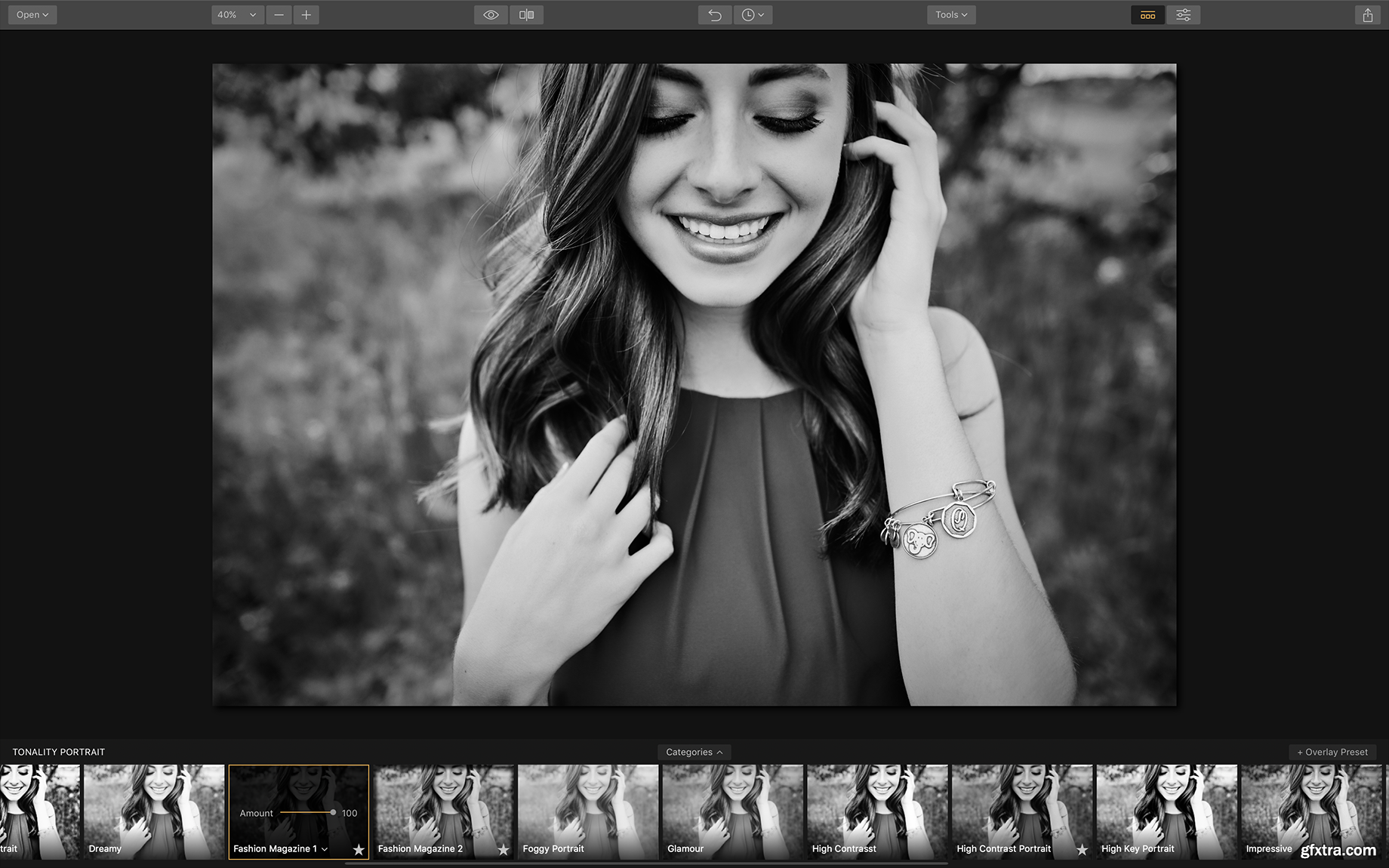The height and width of the screenshot is (868, 1389).
Task: Favorite Fashion Magazine 1 with its star
Action: point(359,850)
